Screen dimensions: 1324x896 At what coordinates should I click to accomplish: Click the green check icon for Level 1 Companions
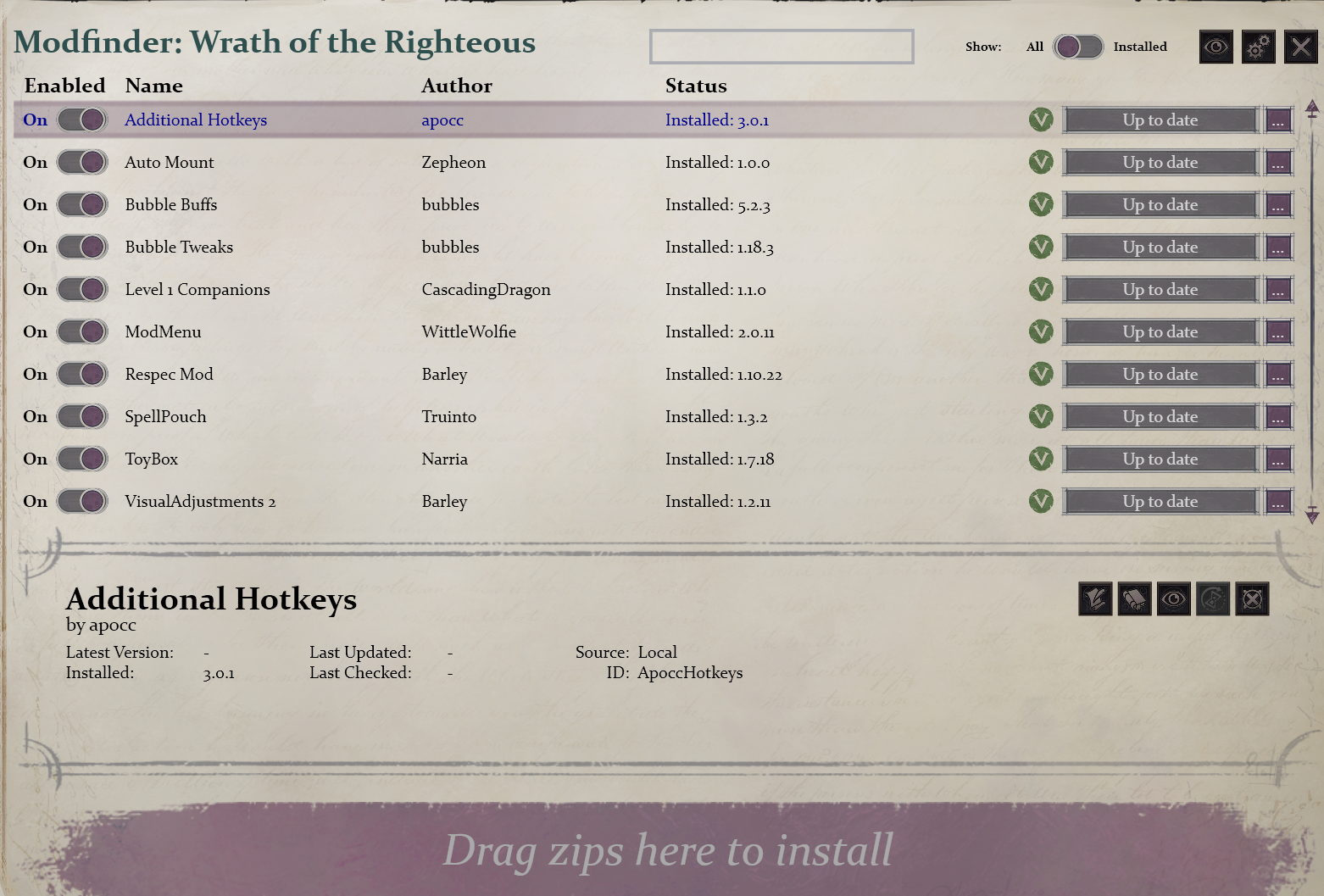(x=1041, y=289)
